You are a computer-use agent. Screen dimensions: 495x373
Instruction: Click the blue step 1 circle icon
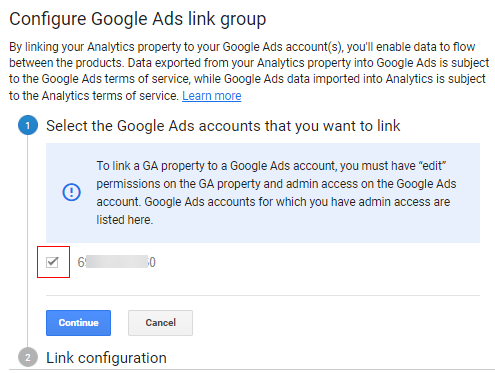pyautogui.click(x=28, y=125)
